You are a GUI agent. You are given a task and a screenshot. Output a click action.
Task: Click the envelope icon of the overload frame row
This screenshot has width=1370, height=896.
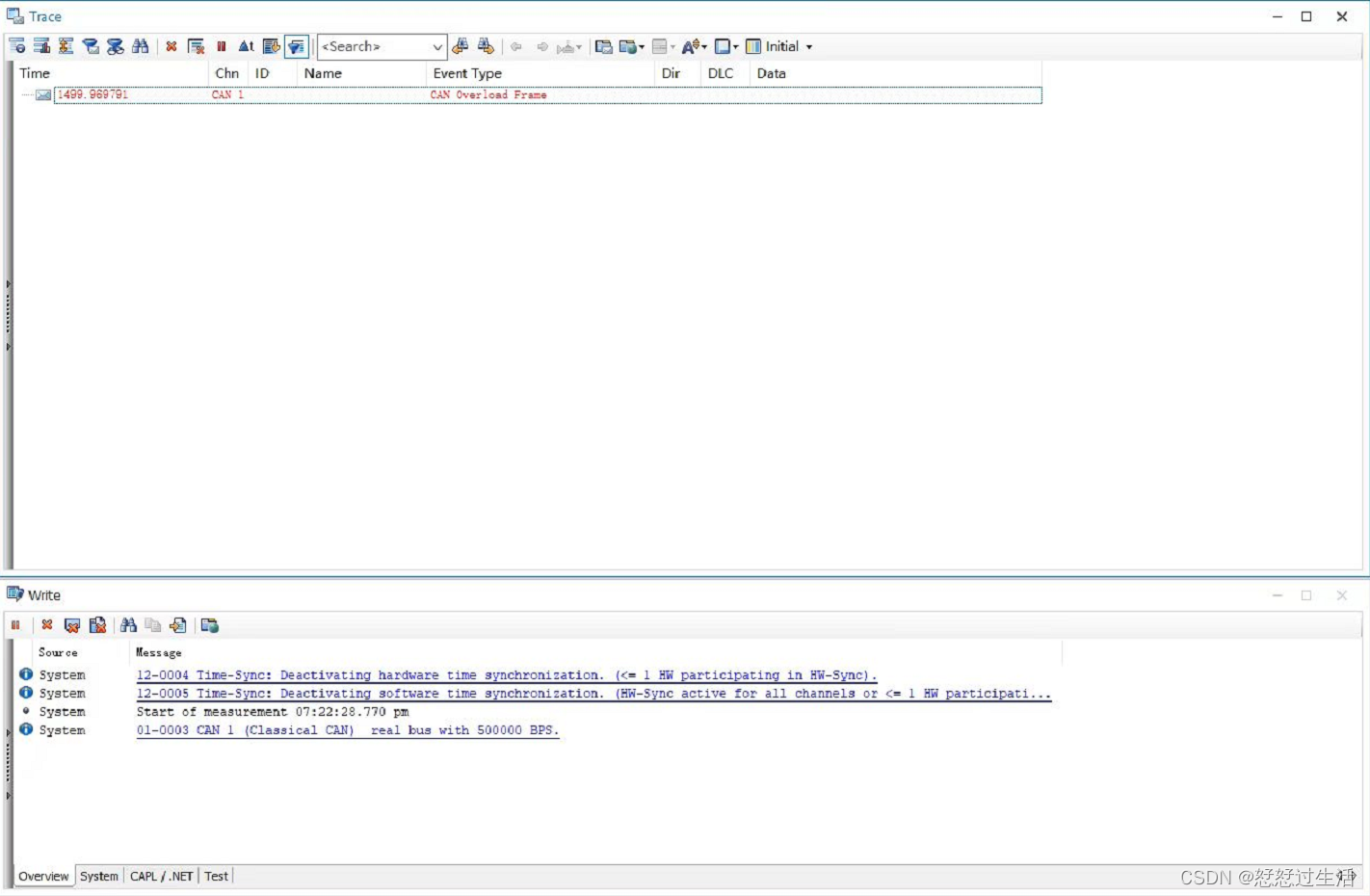click(x=43, y=94)
